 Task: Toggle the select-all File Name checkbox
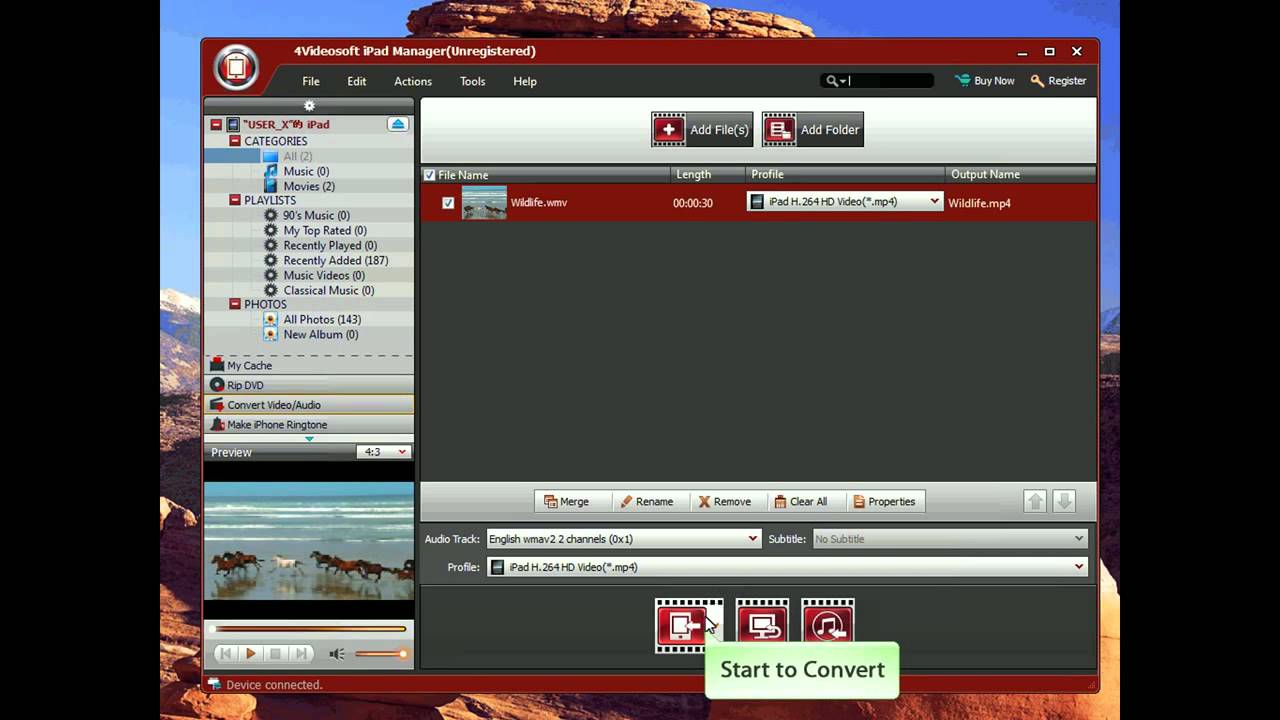[x=430, y=175]
